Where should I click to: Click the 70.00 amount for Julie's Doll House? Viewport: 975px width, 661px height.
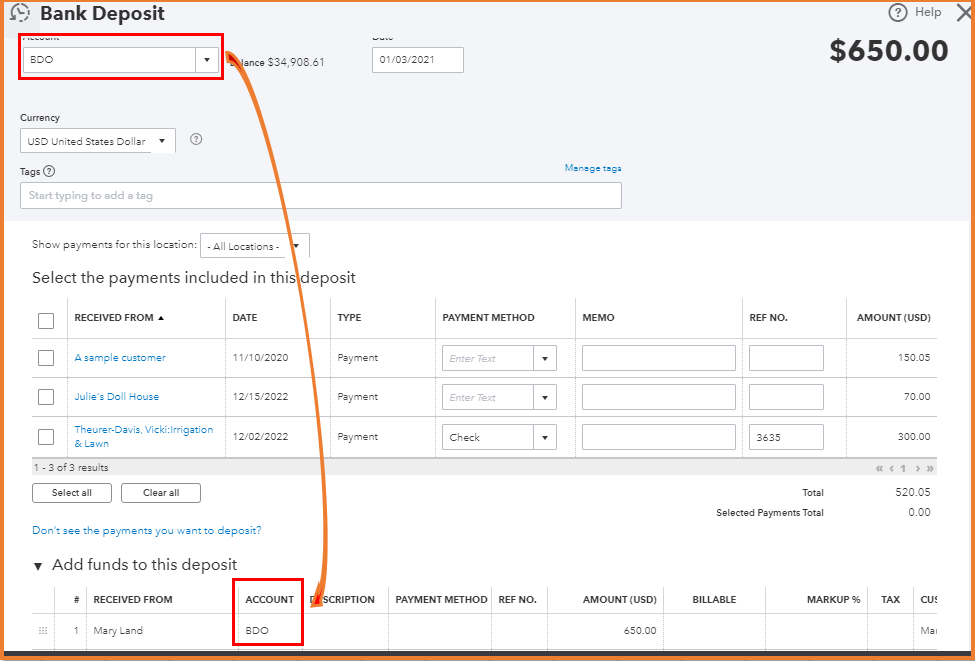coord(917,396)
